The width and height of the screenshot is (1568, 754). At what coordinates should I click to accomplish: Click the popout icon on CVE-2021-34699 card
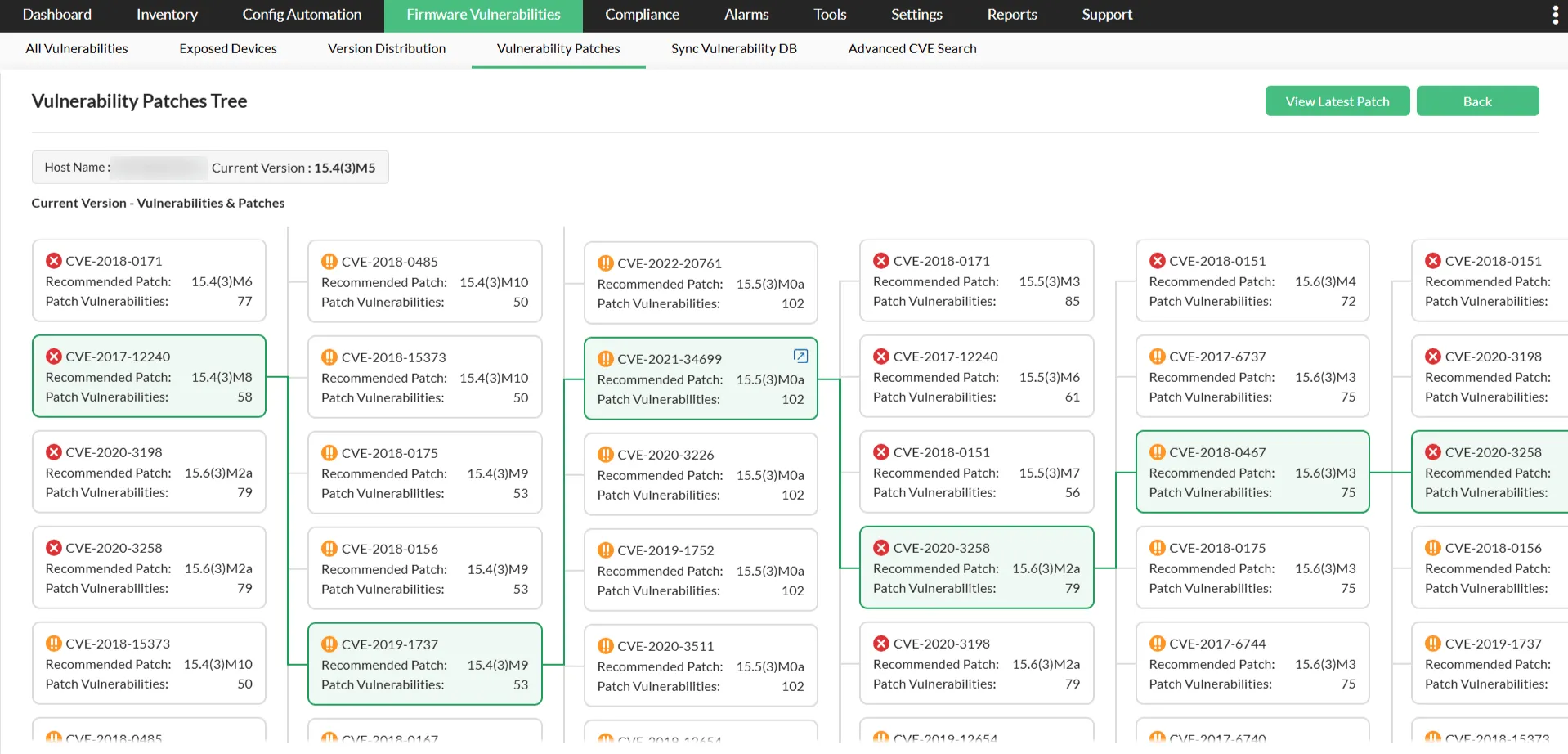coord(800,356)
